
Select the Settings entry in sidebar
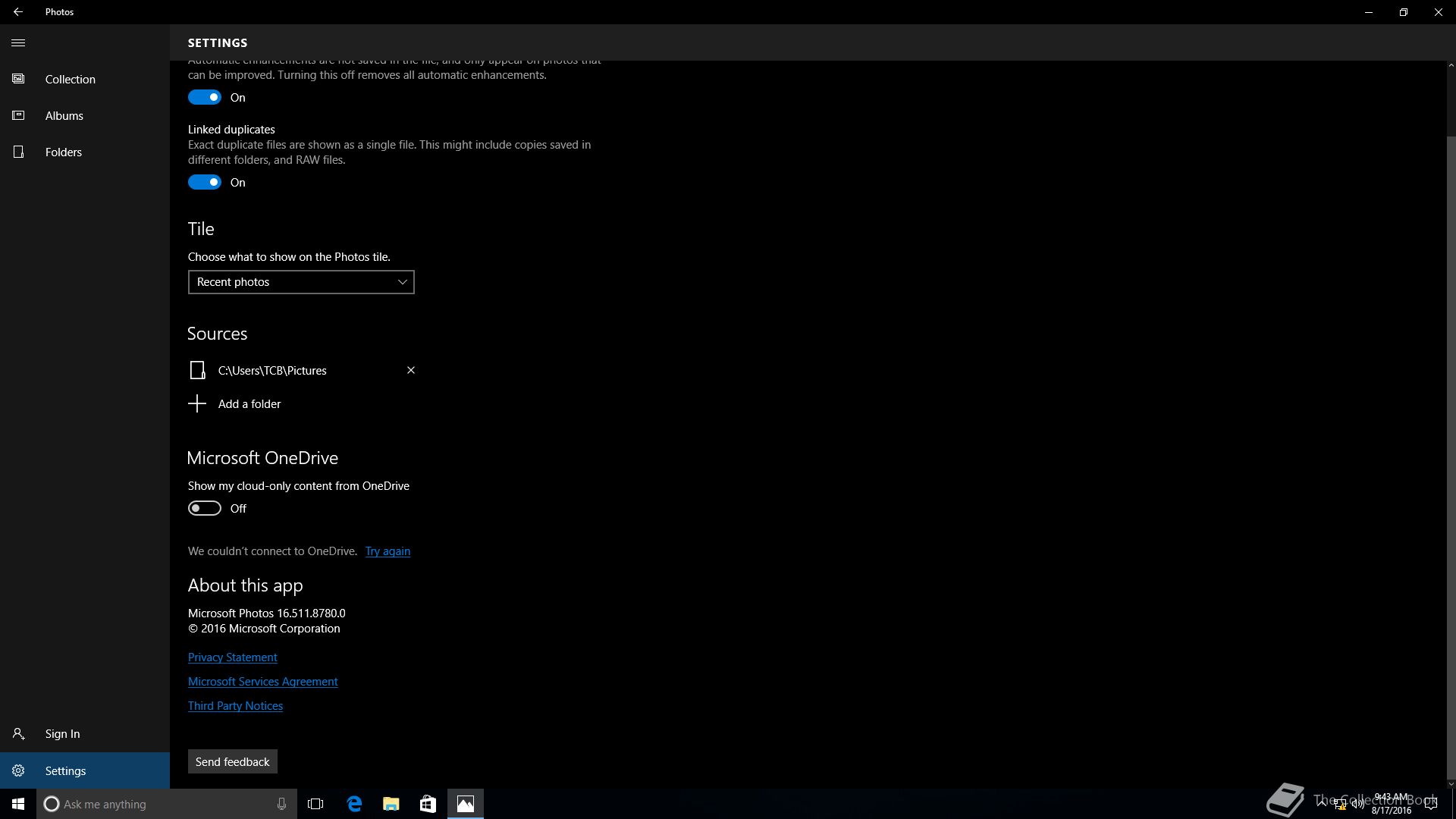click(85, 770)
